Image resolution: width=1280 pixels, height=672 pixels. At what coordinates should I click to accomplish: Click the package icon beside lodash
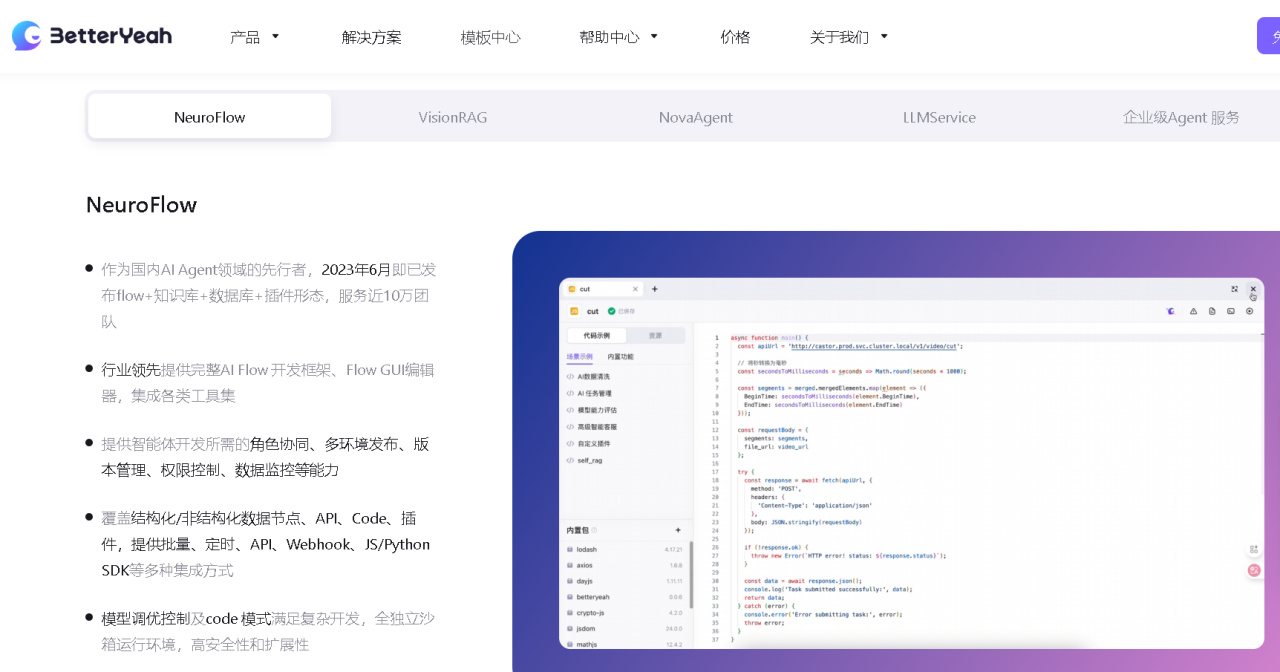coord(570,549)
